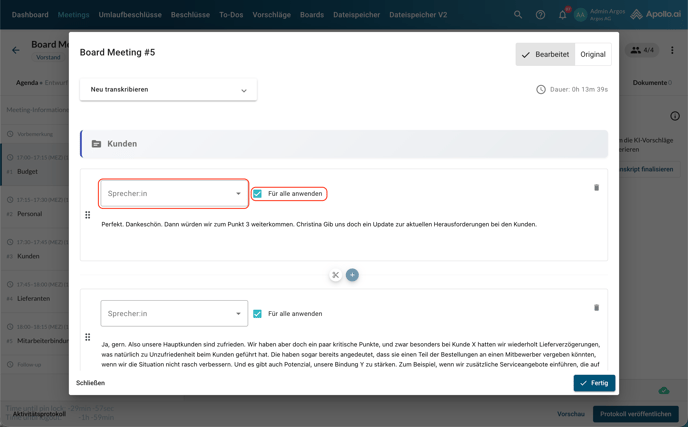The image size is (688, 427).
Task: Click the search icon in top bar
Action: pos(518,15)
